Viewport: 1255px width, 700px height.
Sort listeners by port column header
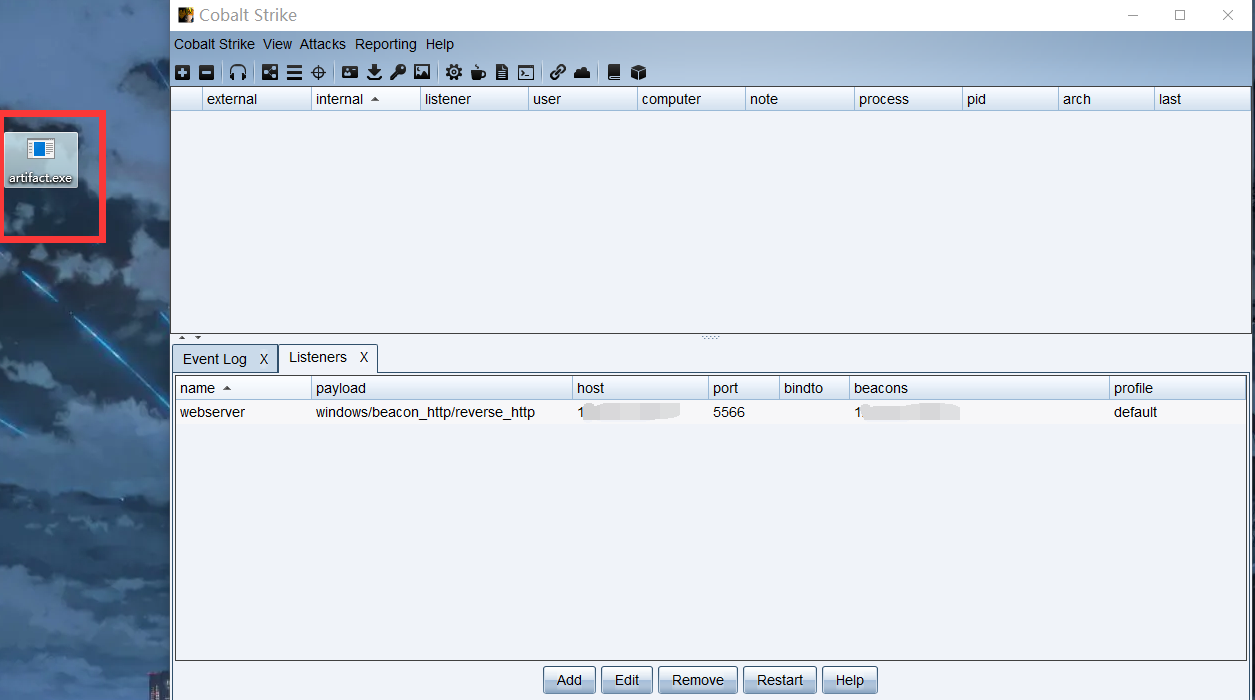[744, 388]
